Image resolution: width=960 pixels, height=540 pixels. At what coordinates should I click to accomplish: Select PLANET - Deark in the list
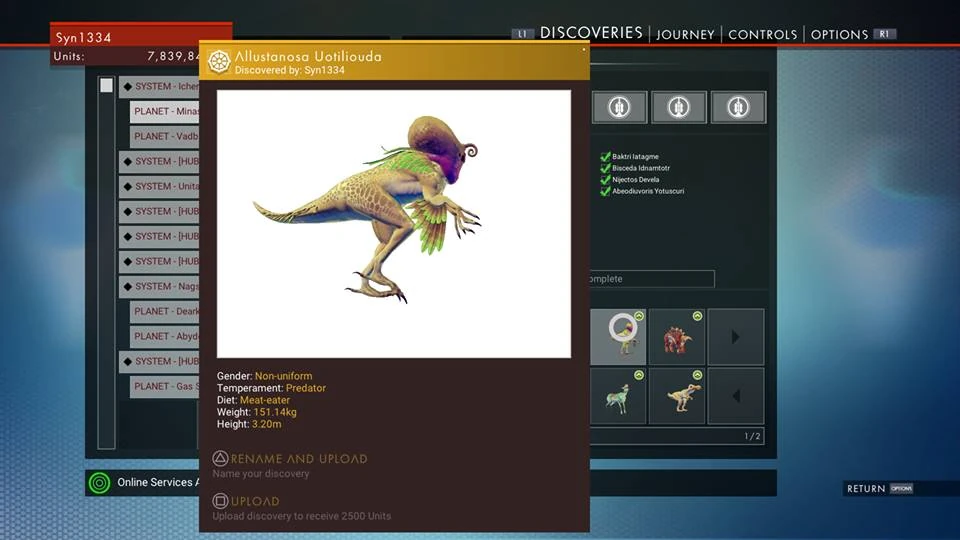coord(165,312)
